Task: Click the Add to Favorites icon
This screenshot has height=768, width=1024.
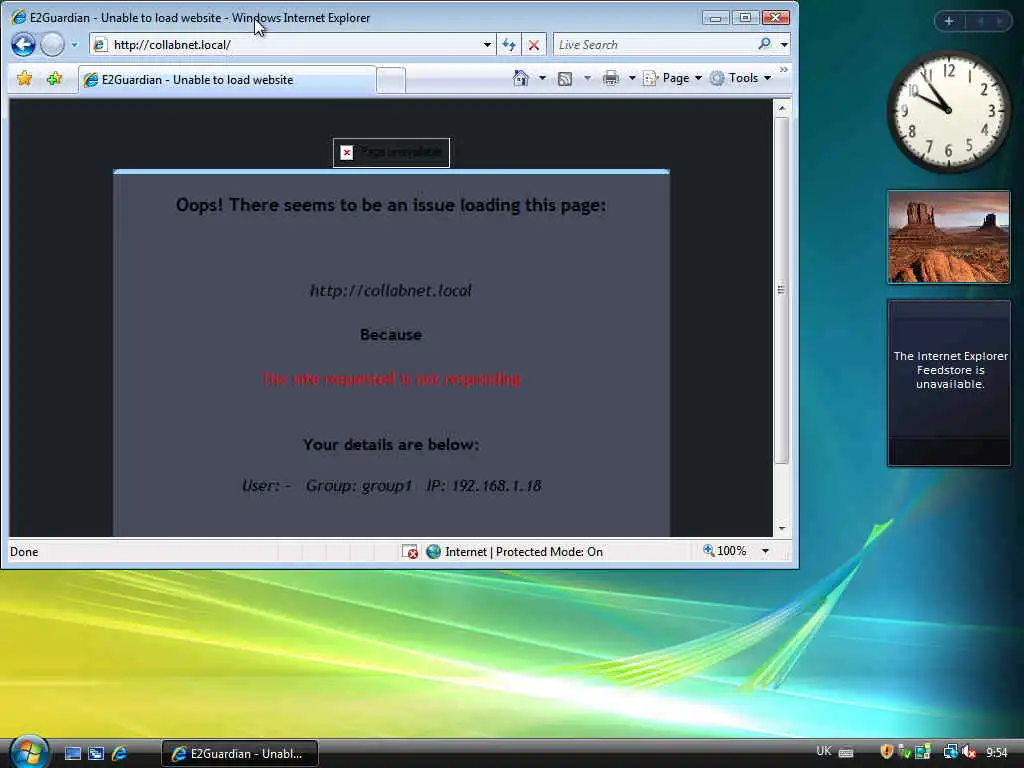Action: pos(54,79)
